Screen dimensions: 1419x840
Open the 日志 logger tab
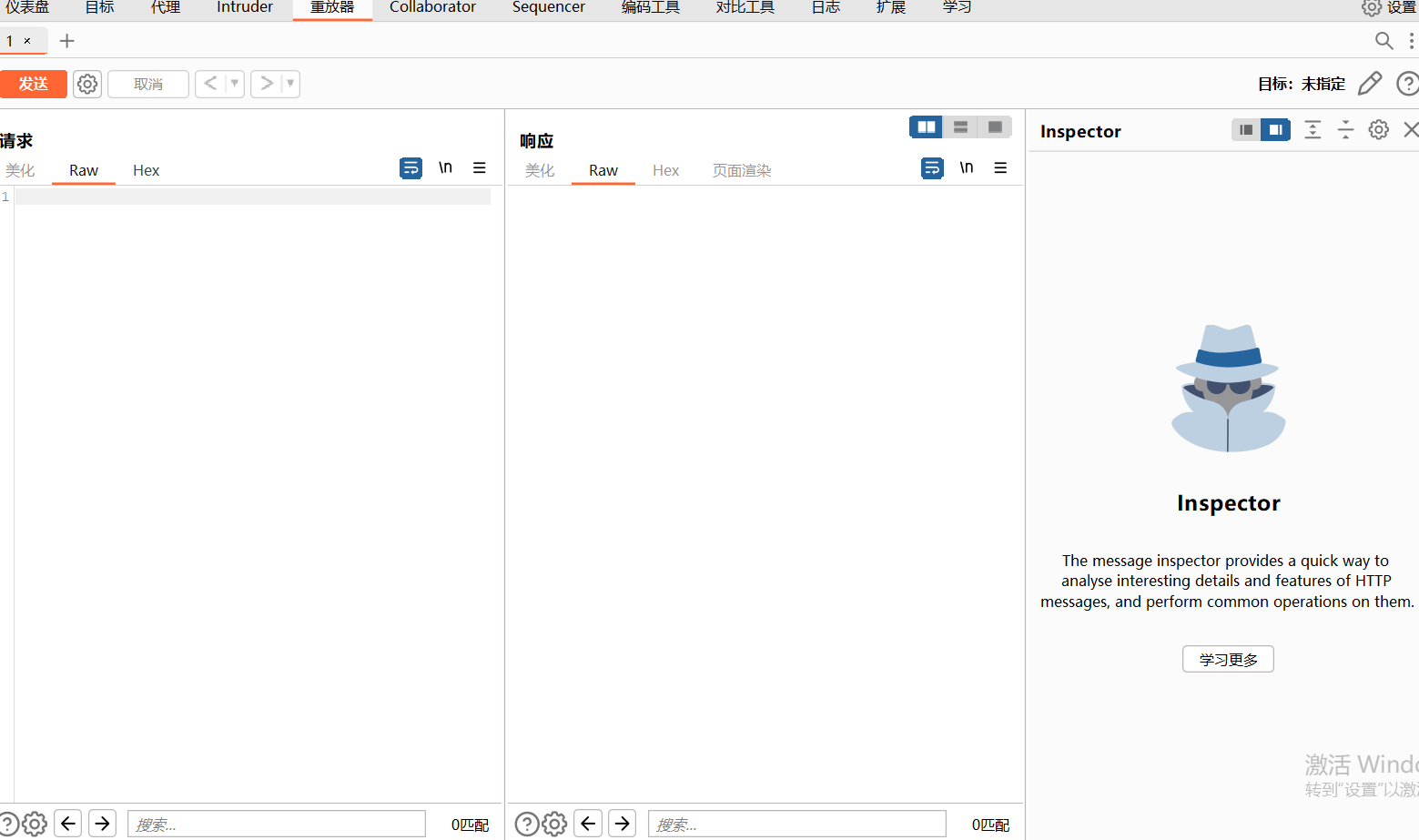(826, 7)
